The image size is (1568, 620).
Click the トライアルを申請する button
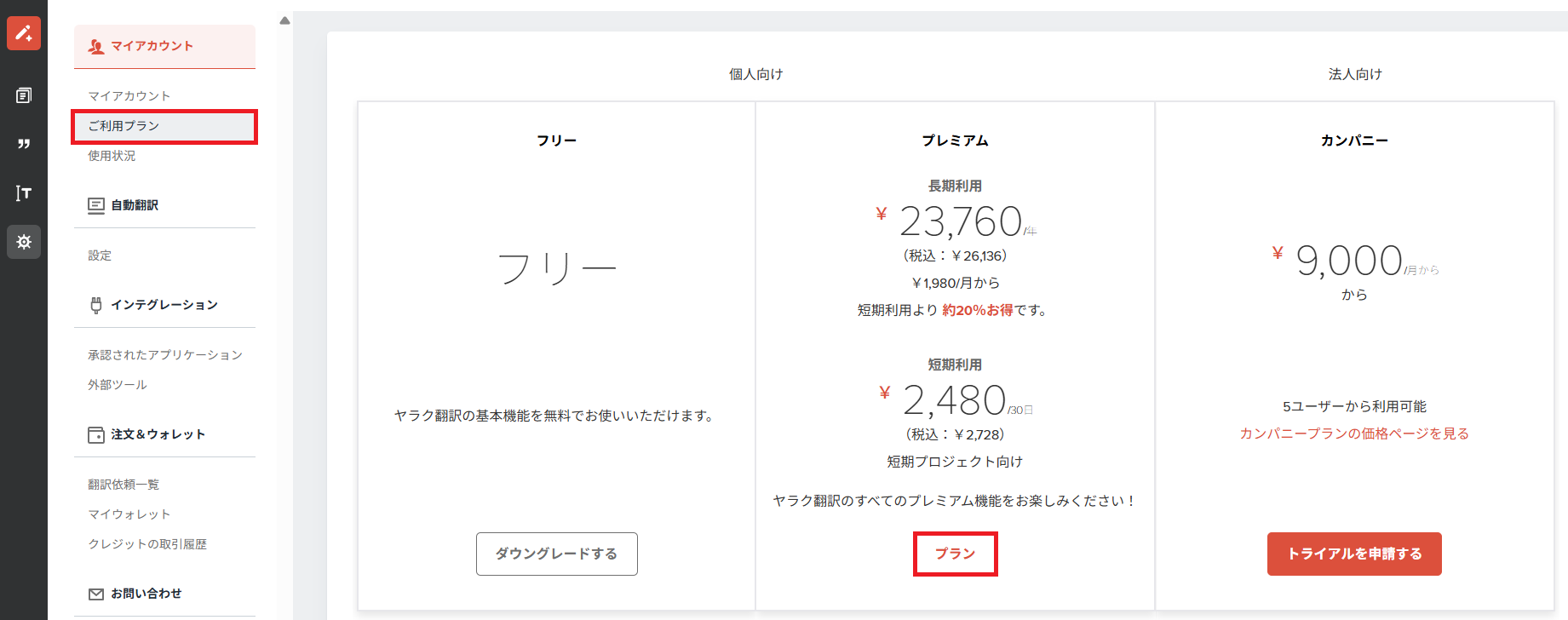tap(1354, 554)
